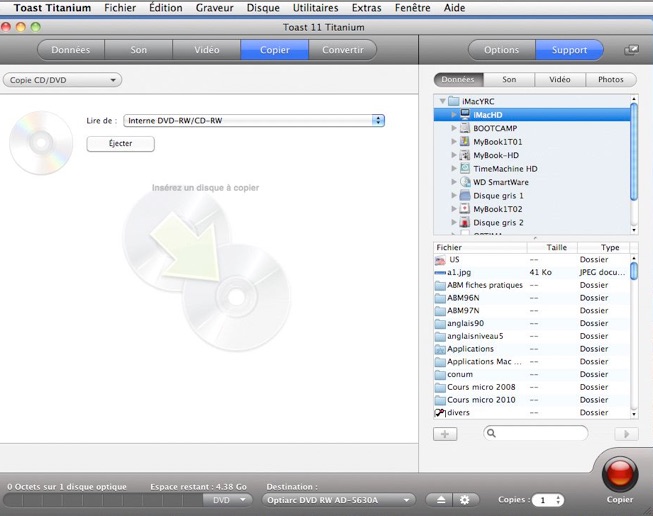Click the a1.jpg file icon
This screenshot has width=653, height=516.
[440, 273]
